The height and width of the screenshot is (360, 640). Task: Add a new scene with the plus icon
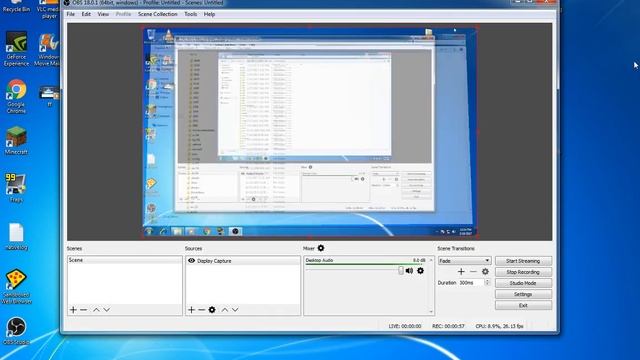point(73,310)
